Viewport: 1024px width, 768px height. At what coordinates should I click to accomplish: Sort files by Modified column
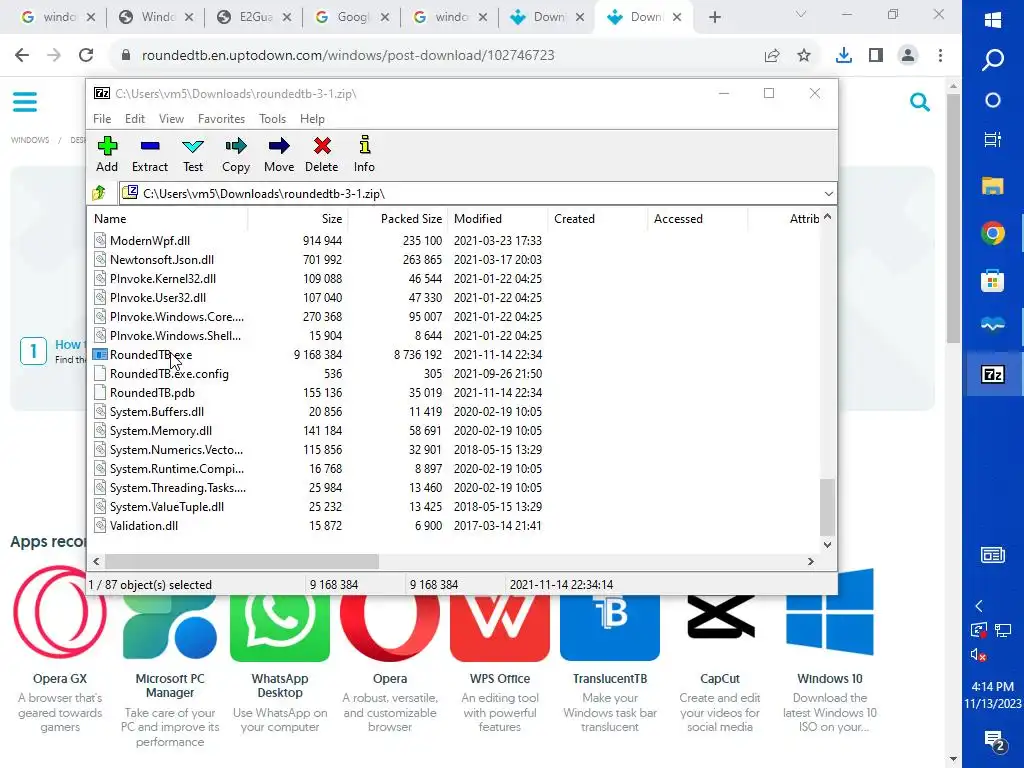click(x=498, y=219)
